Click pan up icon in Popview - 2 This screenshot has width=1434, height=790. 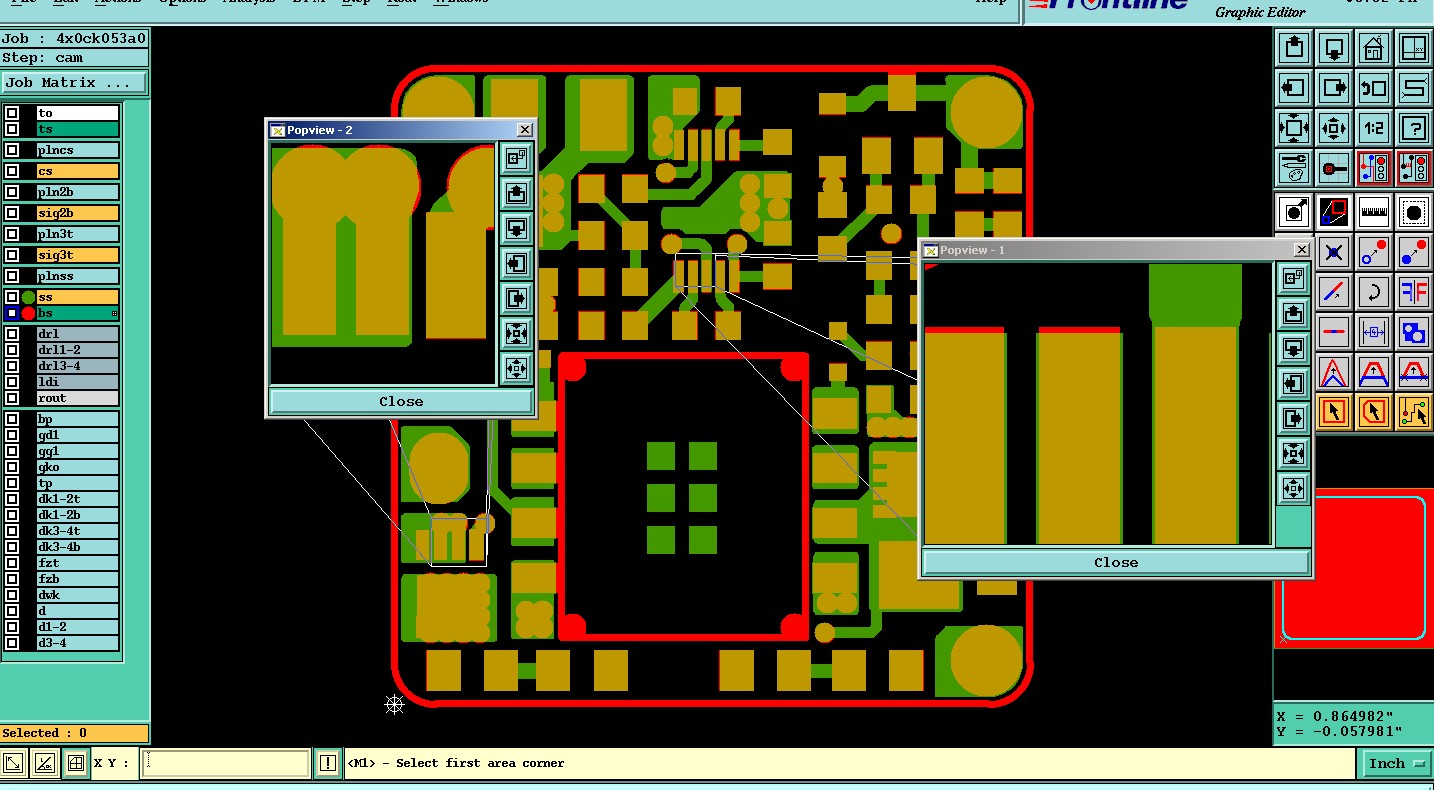[x=516, y=192]
